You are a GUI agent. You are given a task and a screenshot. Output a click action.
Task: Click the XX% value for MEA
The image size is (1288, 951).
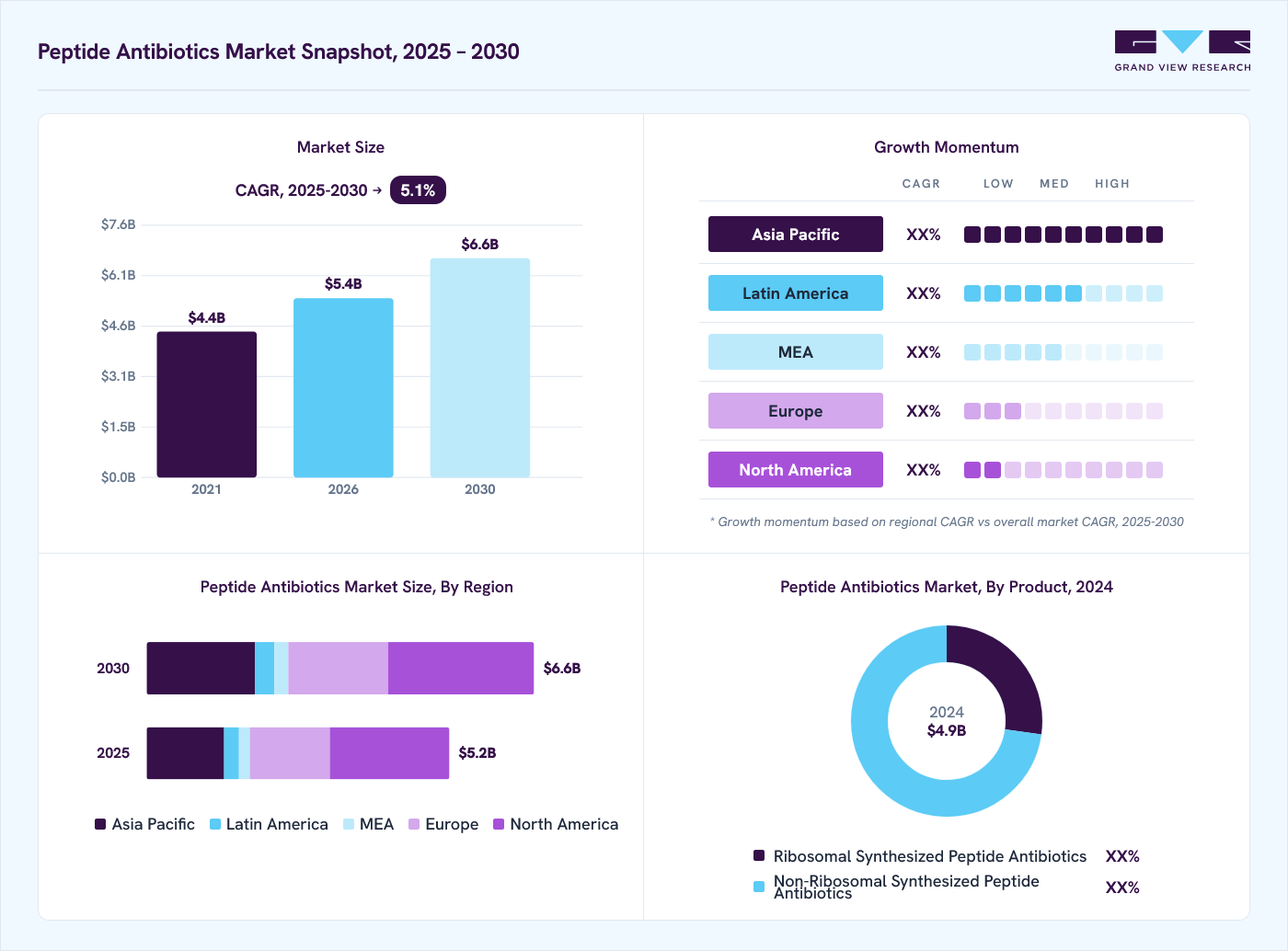click(924, 352)
